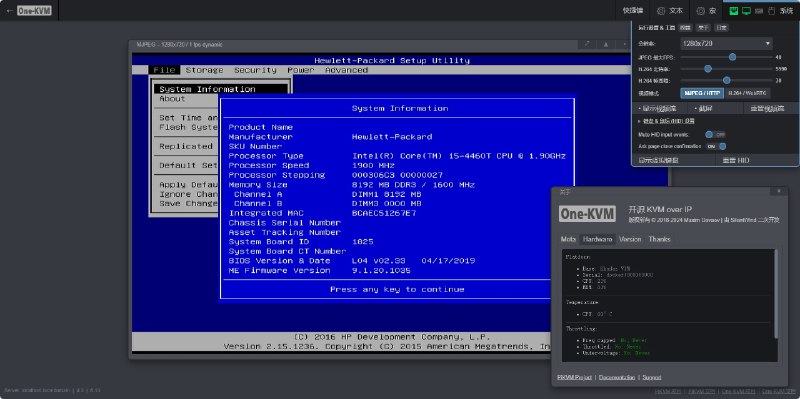Click the circular icon beside 文本
The width and height of the screenshot is (800, 399).
[661, 11]
